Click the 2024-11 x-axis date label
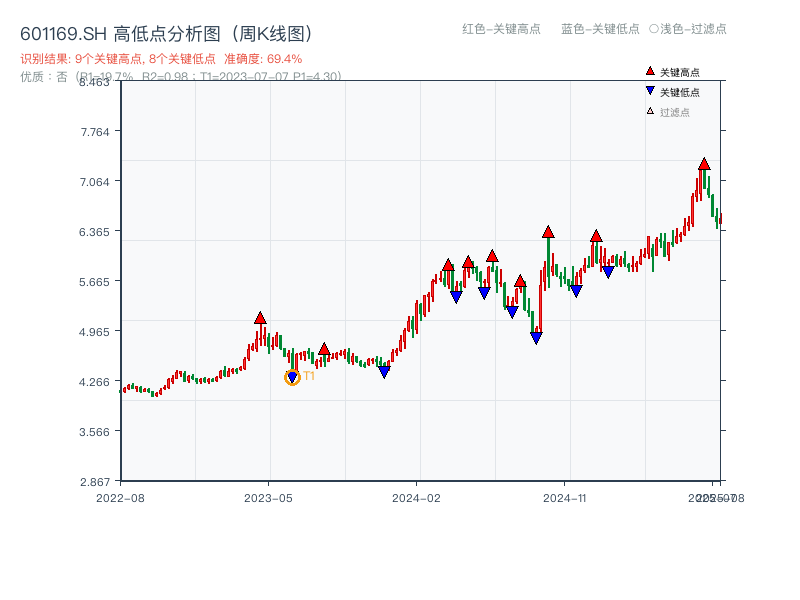 tap(565, 498)
